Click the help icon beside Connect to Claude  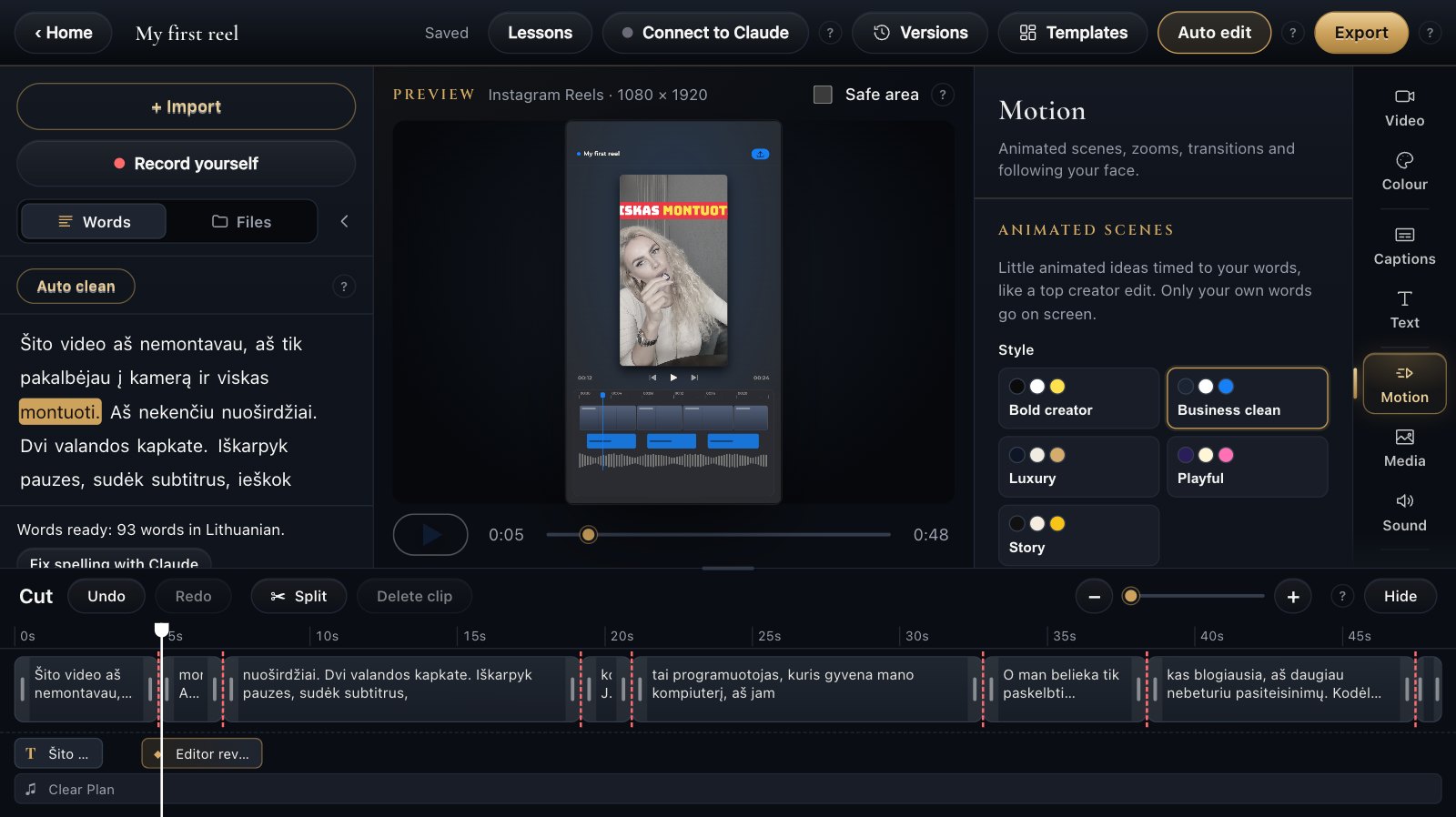click(830, 33)
